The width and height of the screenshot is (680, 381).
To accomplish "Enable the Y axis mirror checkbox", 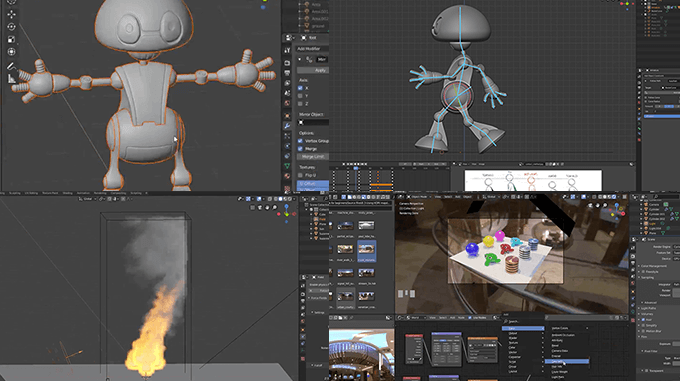I will (x=300, y=96).
